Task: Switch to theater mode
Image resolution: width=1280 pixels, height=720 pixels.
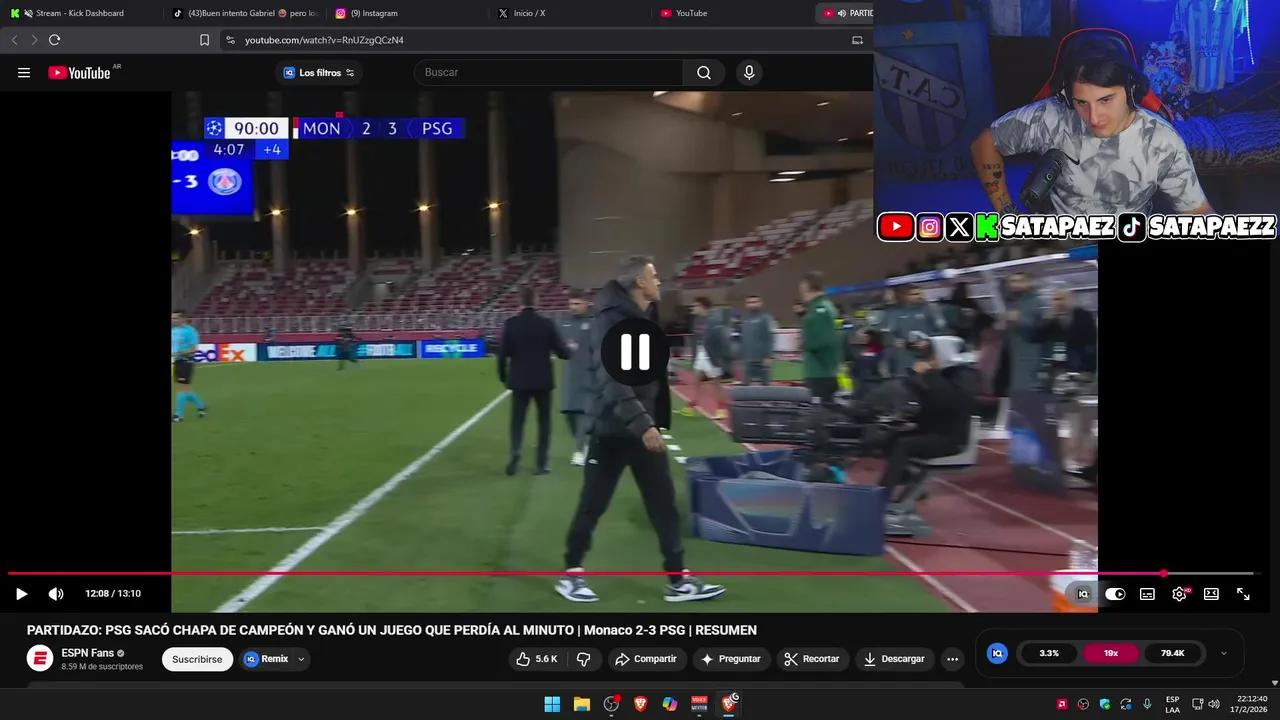Action: coord(1211,594)
